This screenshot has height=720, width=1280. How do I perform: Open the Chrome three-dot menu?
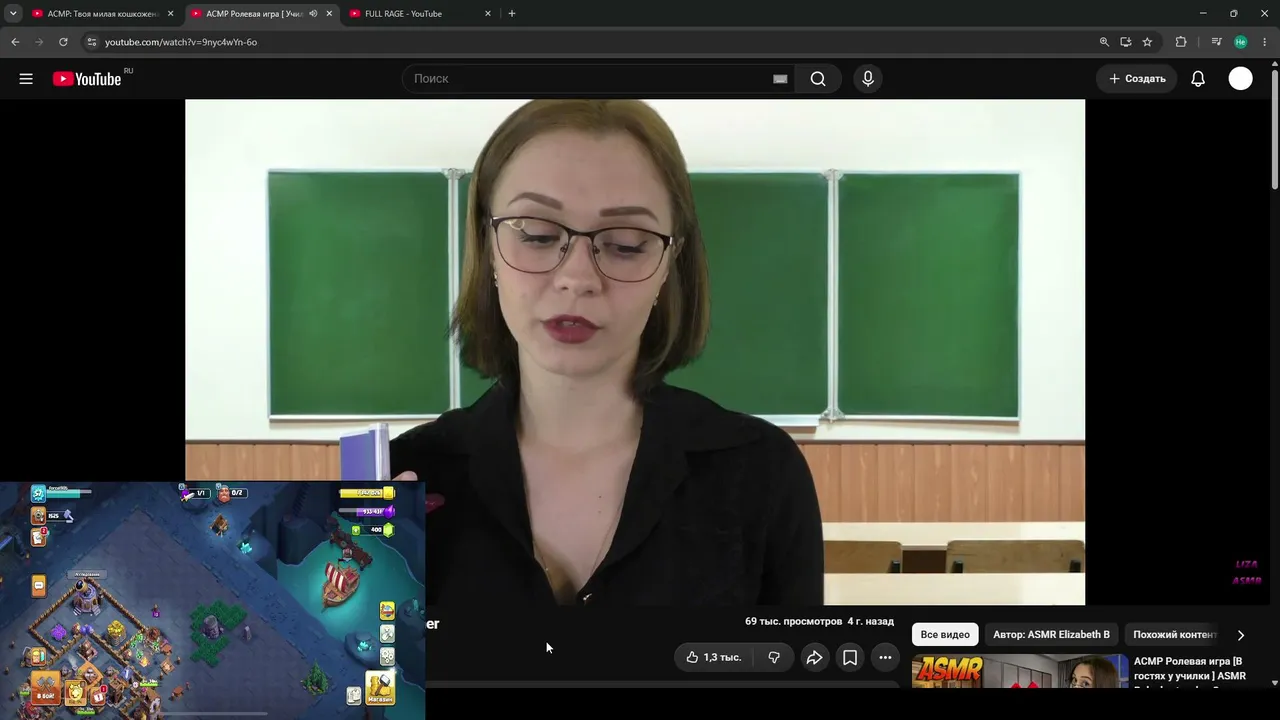1265,42
